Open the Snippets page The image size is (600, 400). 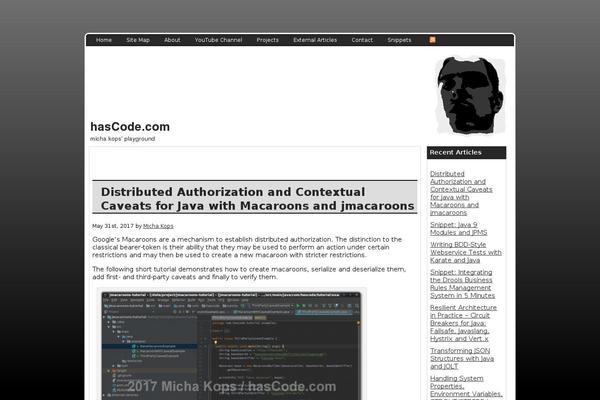coord(399,40)
